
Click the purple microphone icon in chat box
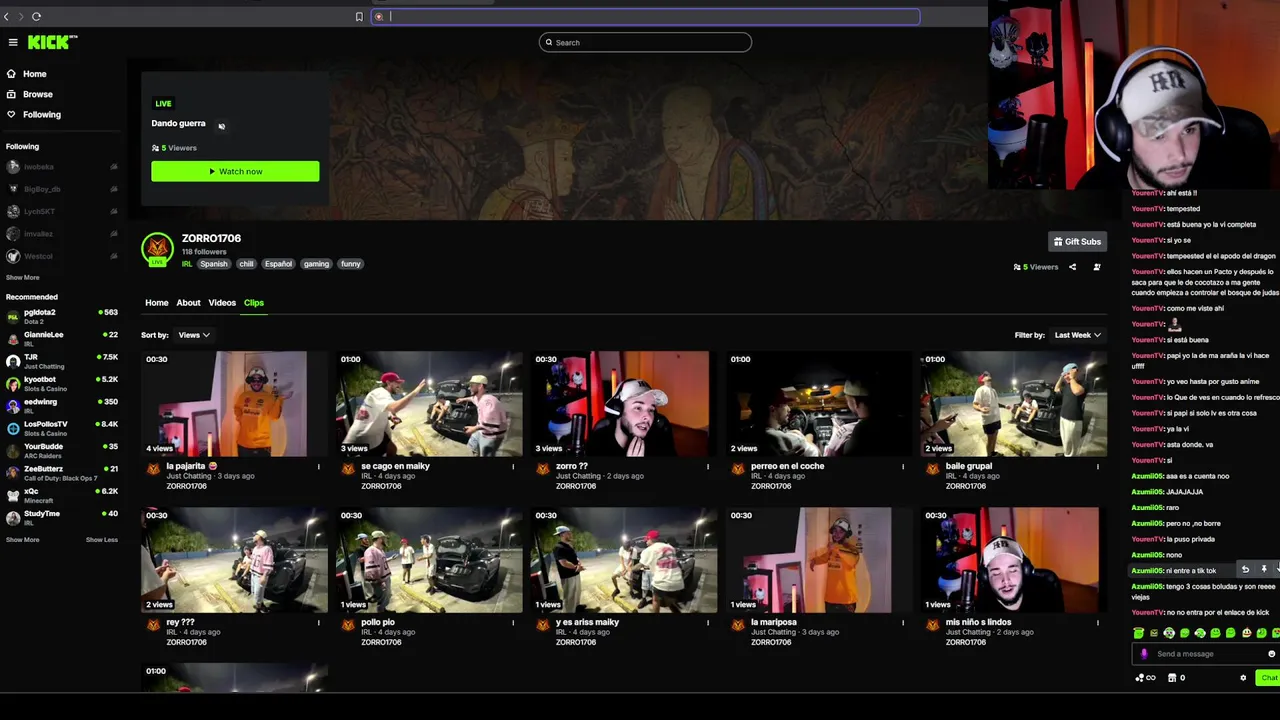pyautogui.click(x=1145, y=654)
